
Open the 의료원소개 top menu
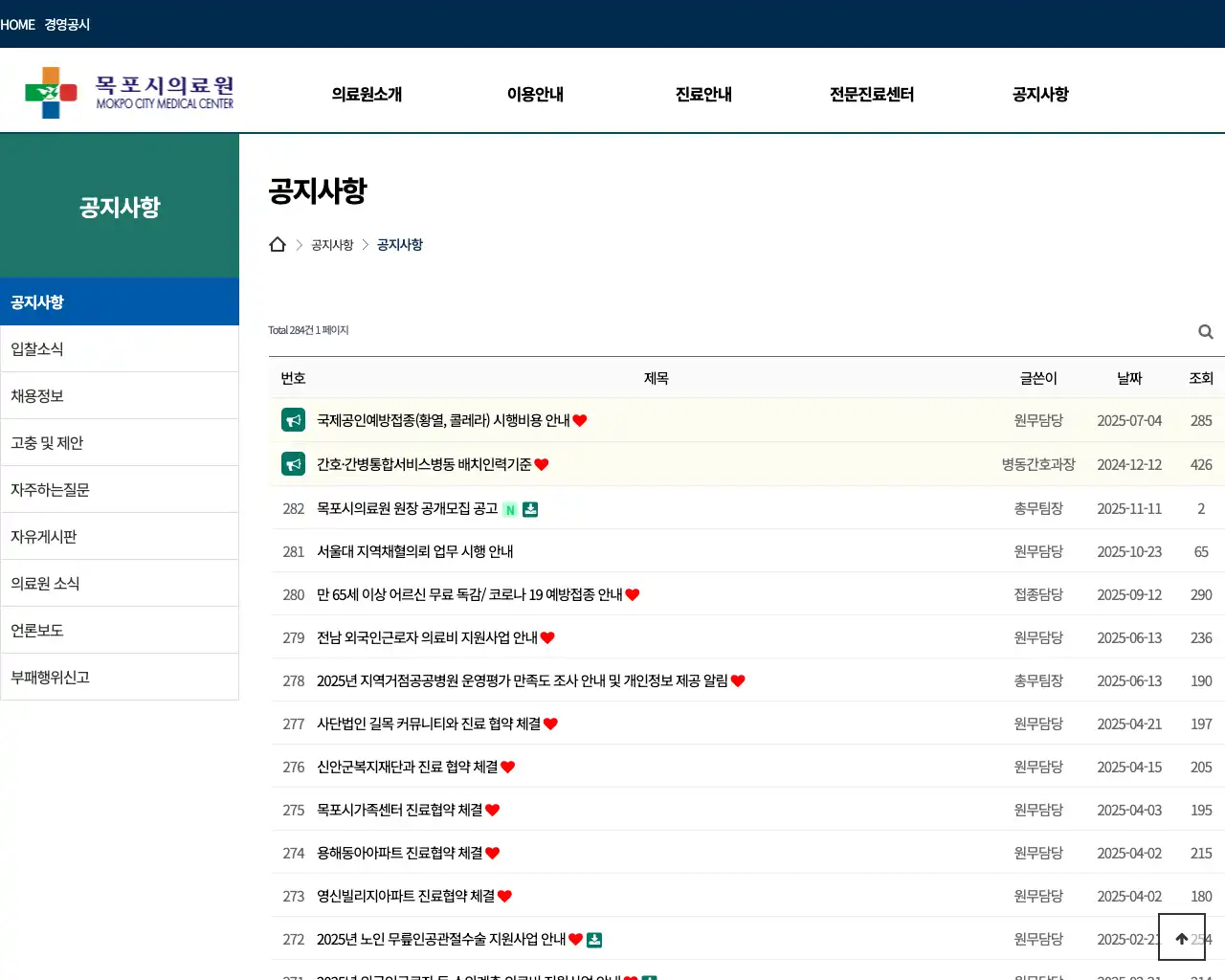coord(367,94)
